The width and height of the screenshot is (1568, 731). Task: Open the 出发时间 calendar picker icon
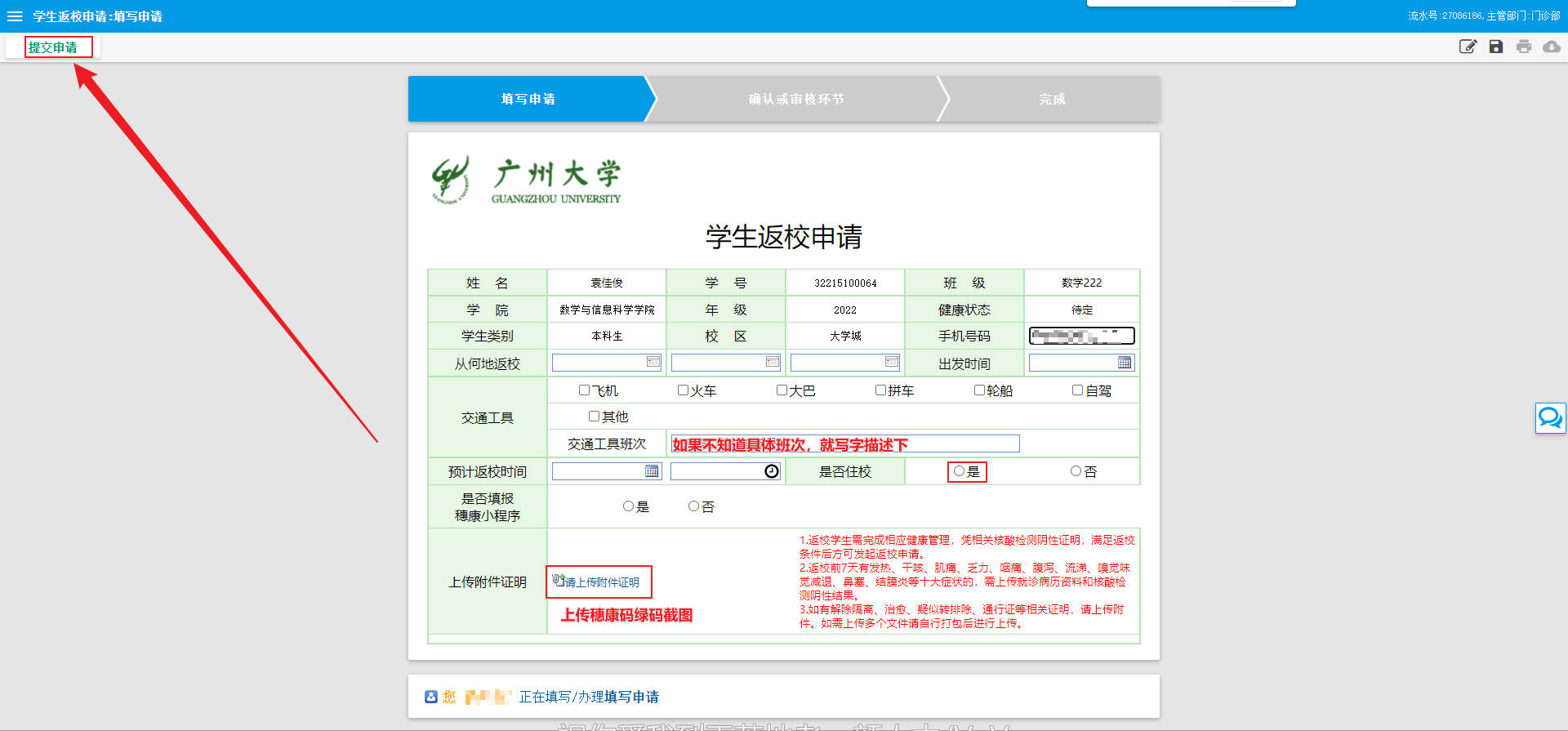point(1125,363)
